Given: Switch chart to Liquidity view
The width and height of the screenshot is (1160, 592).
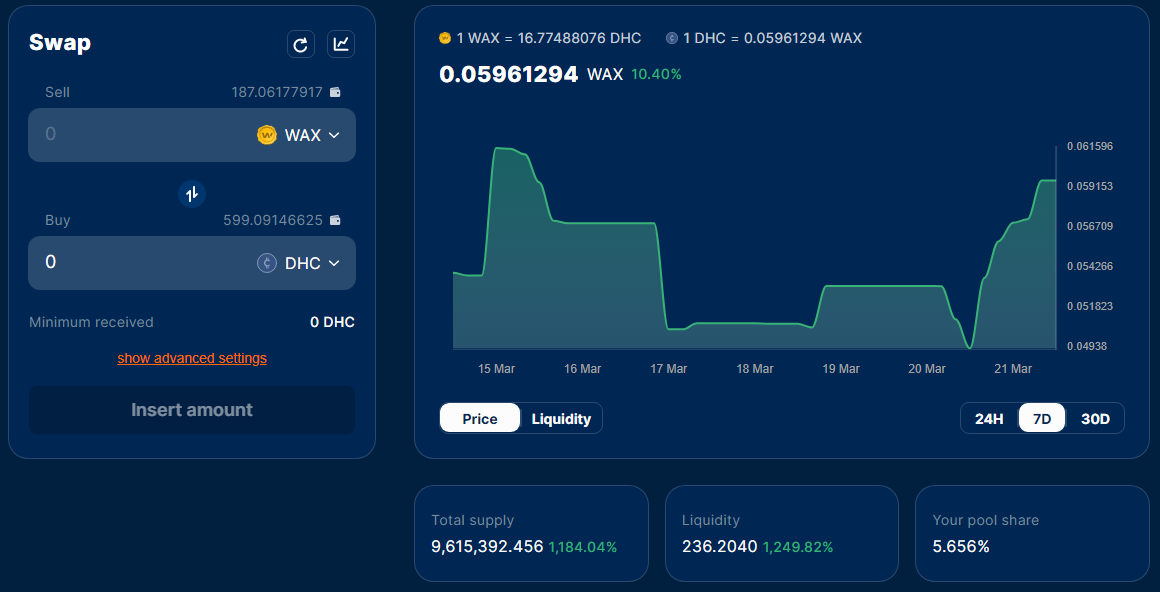Looking at the screenshot, I should click(562, 418).
